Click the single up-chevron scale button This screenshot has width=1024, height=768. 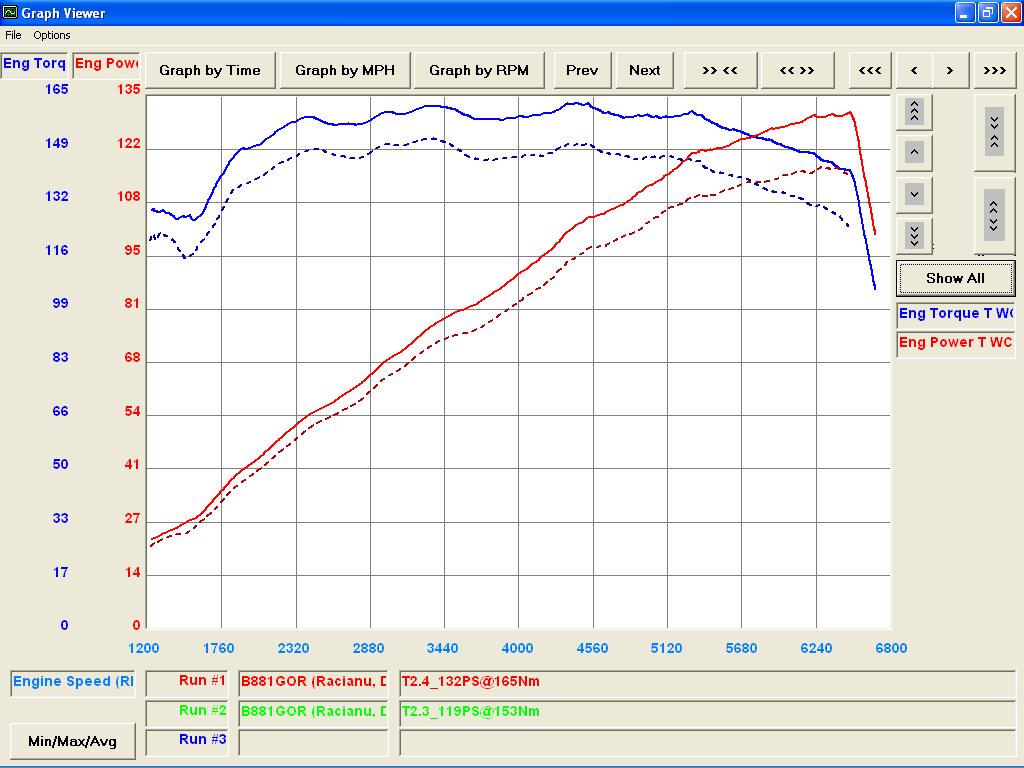coord(914,152)
